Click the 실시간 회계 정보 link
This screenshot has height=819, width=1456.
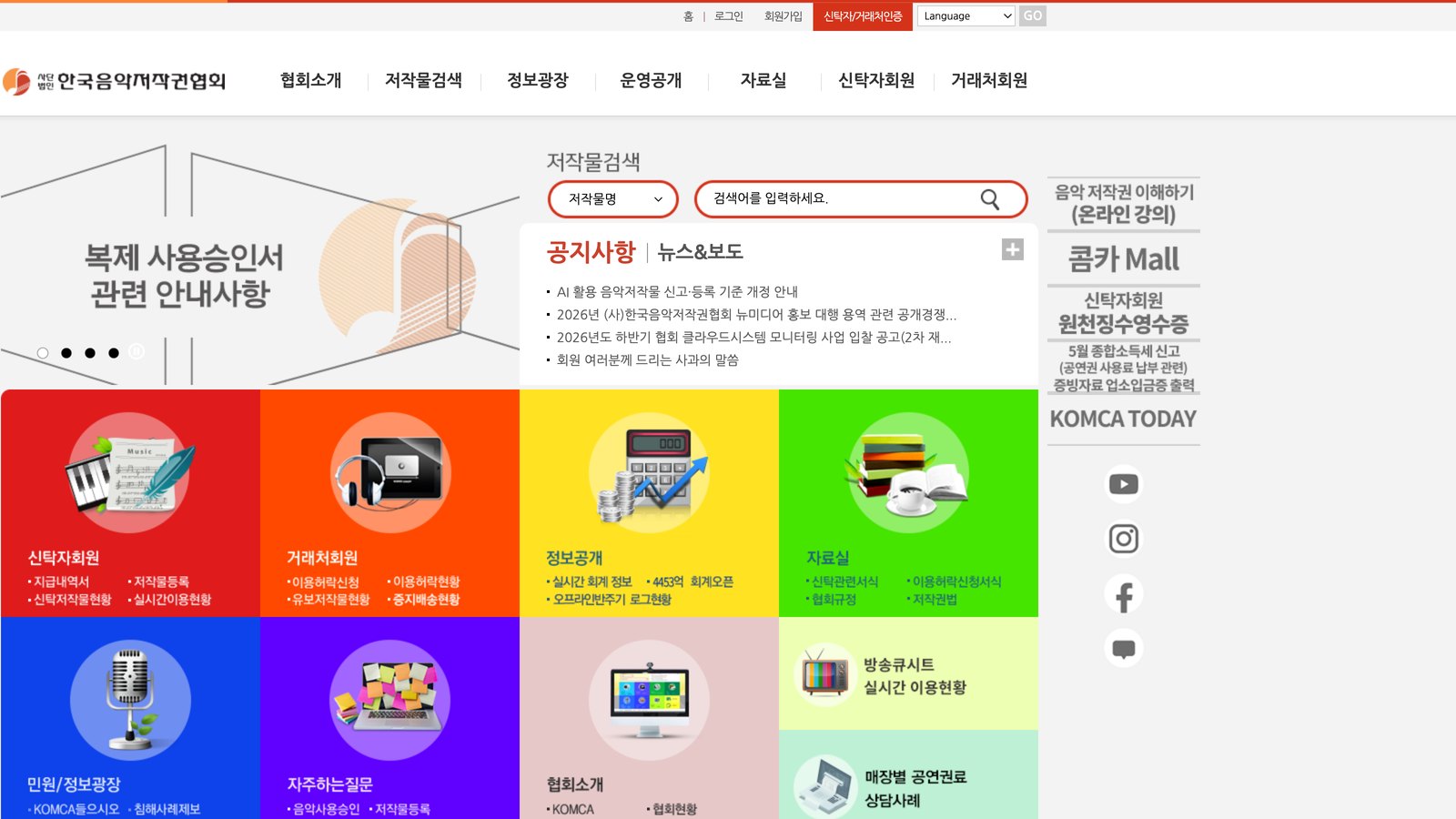pos(591,581)
